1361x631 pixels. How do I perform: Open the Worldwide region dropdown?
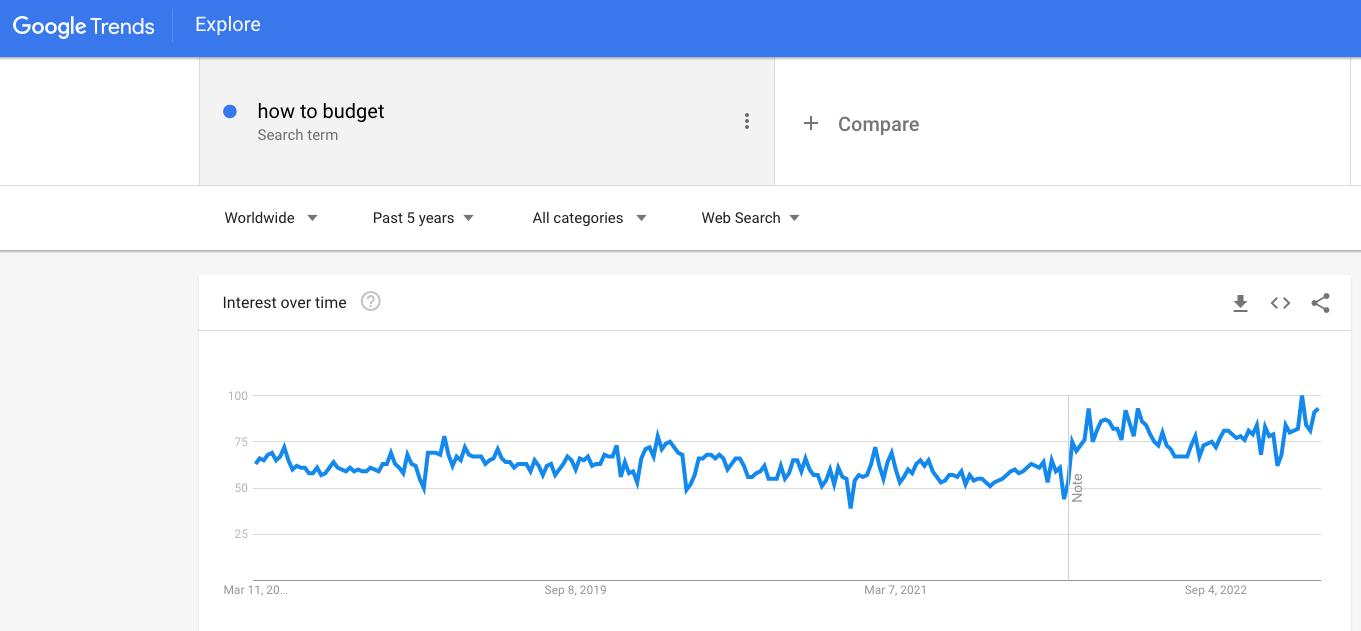tap(271, 218)
